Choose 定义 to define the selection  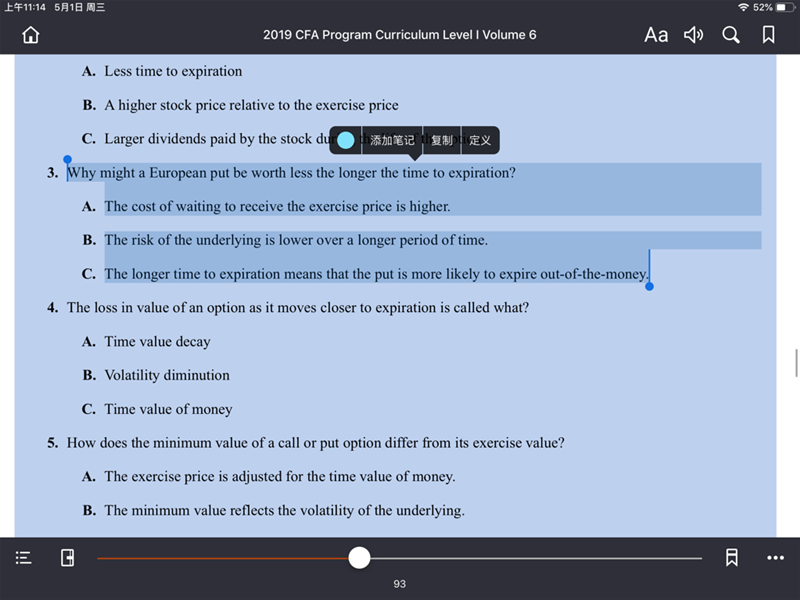click(x=480, y=140)
